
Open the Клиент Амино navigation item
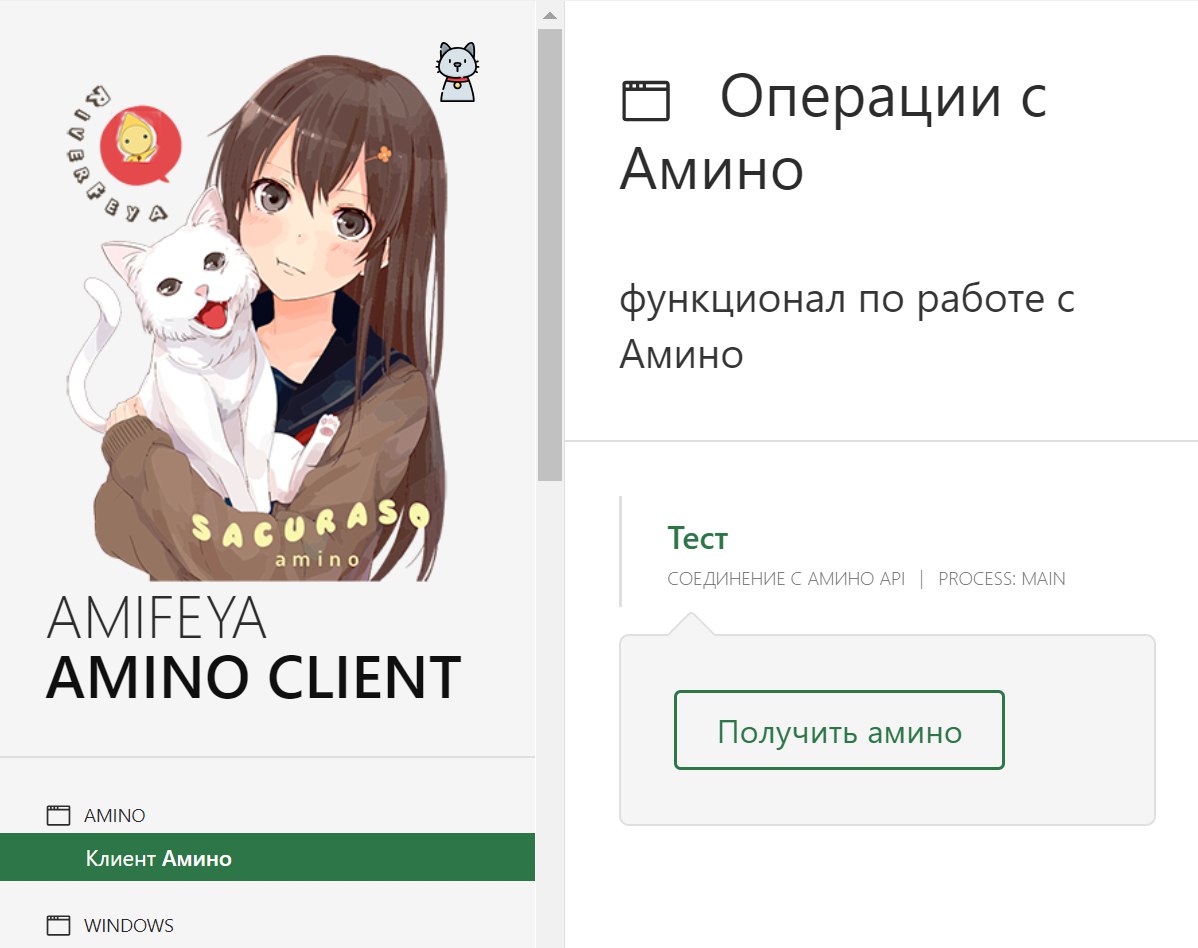tap(267, 857)
